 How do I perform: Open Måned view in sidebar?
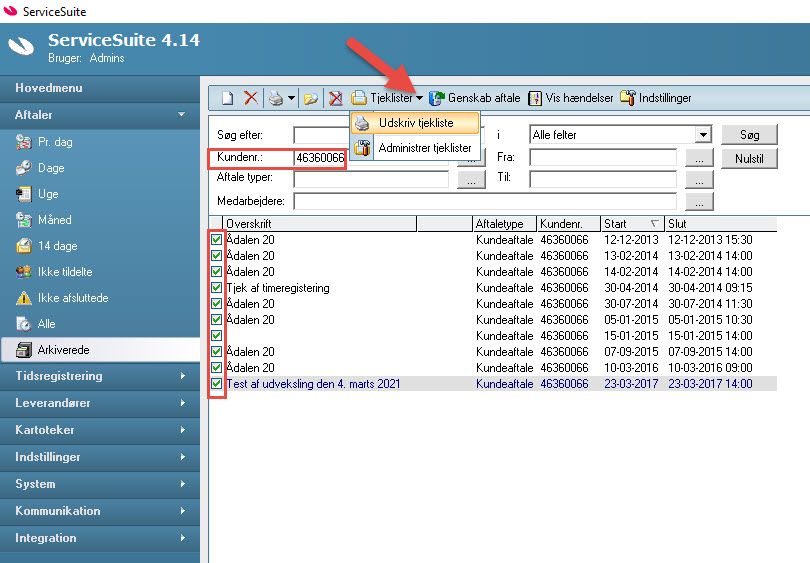click(54, 220)
